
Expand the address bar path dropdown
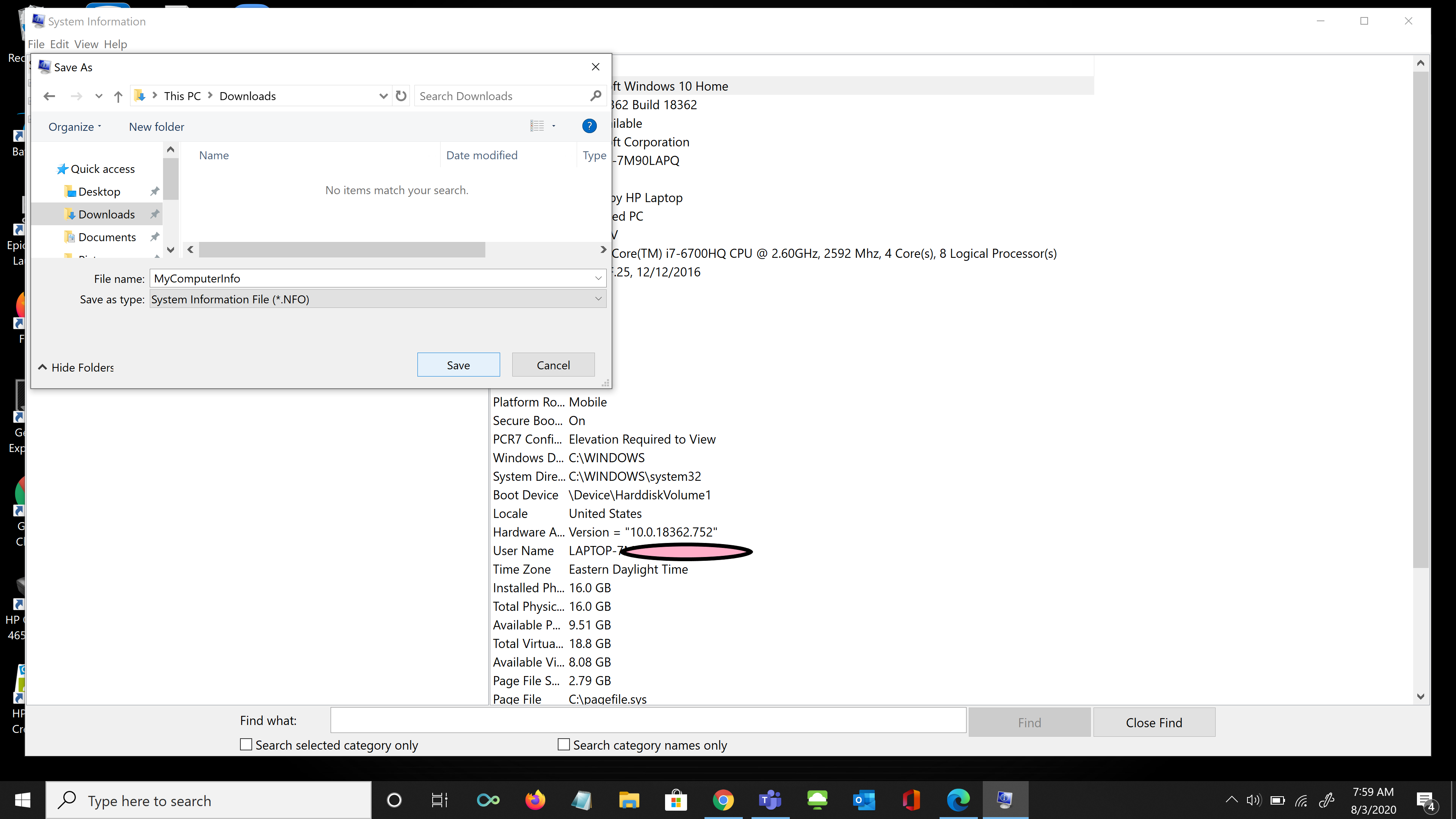pyautogui.click(x=383, y=96)
